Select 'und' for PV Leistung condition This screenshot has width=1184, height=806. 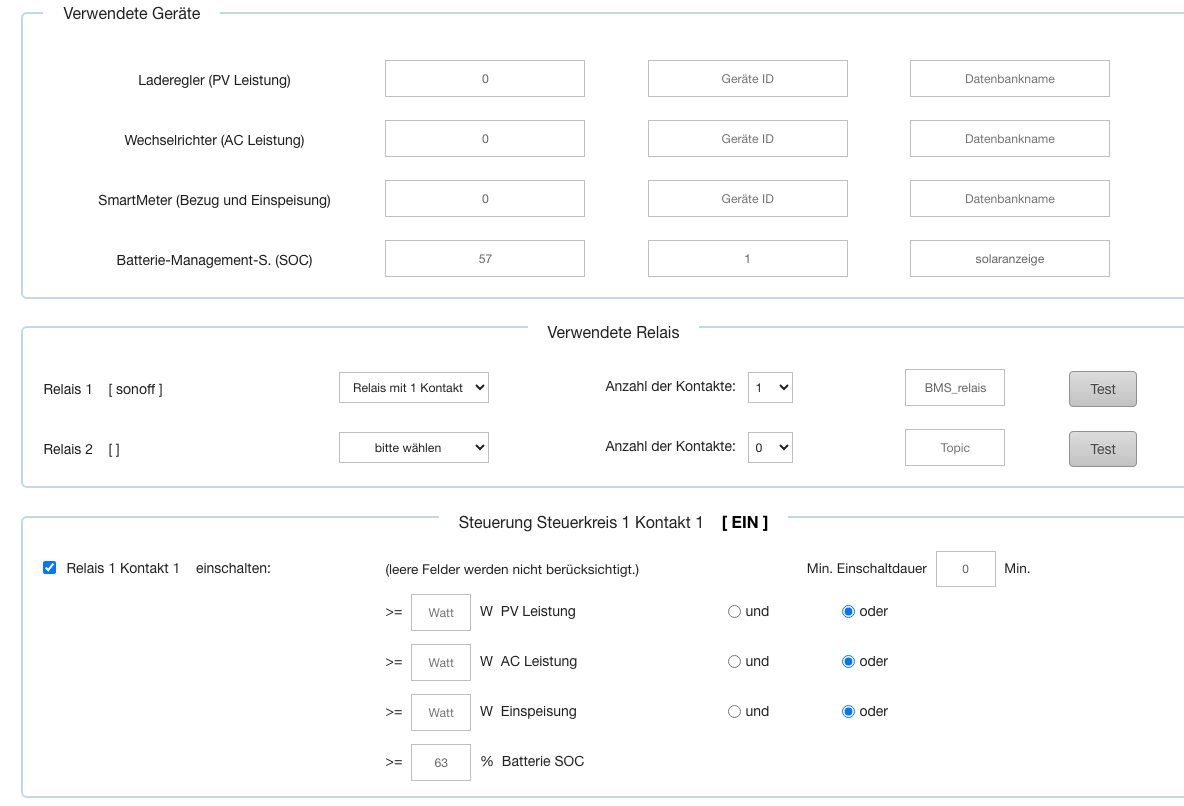[734, 612]
